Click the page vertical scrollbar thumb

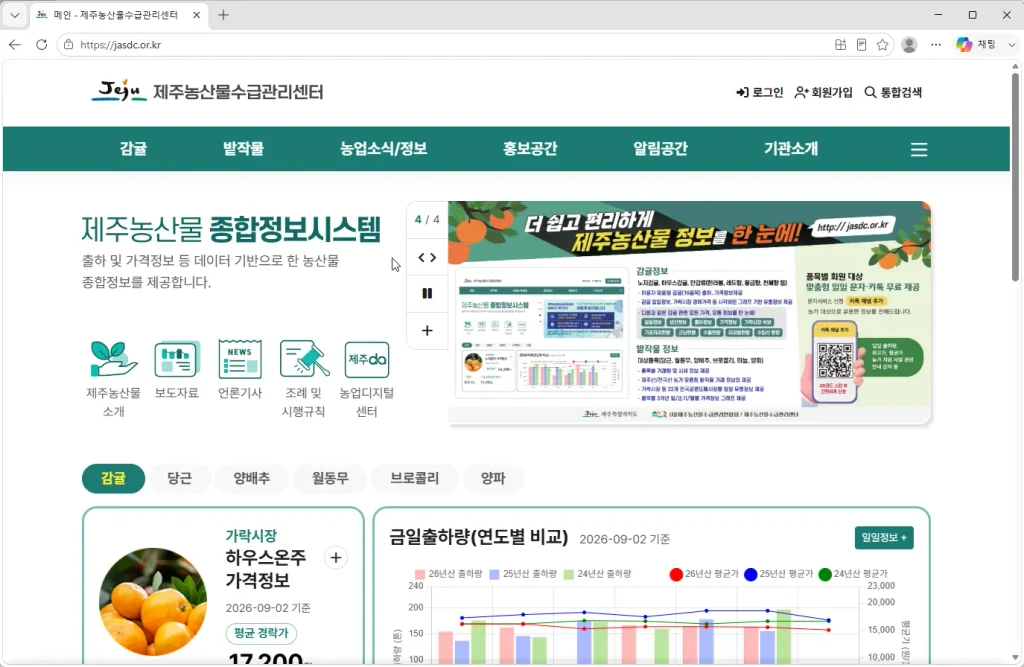tap(1016, 176)
